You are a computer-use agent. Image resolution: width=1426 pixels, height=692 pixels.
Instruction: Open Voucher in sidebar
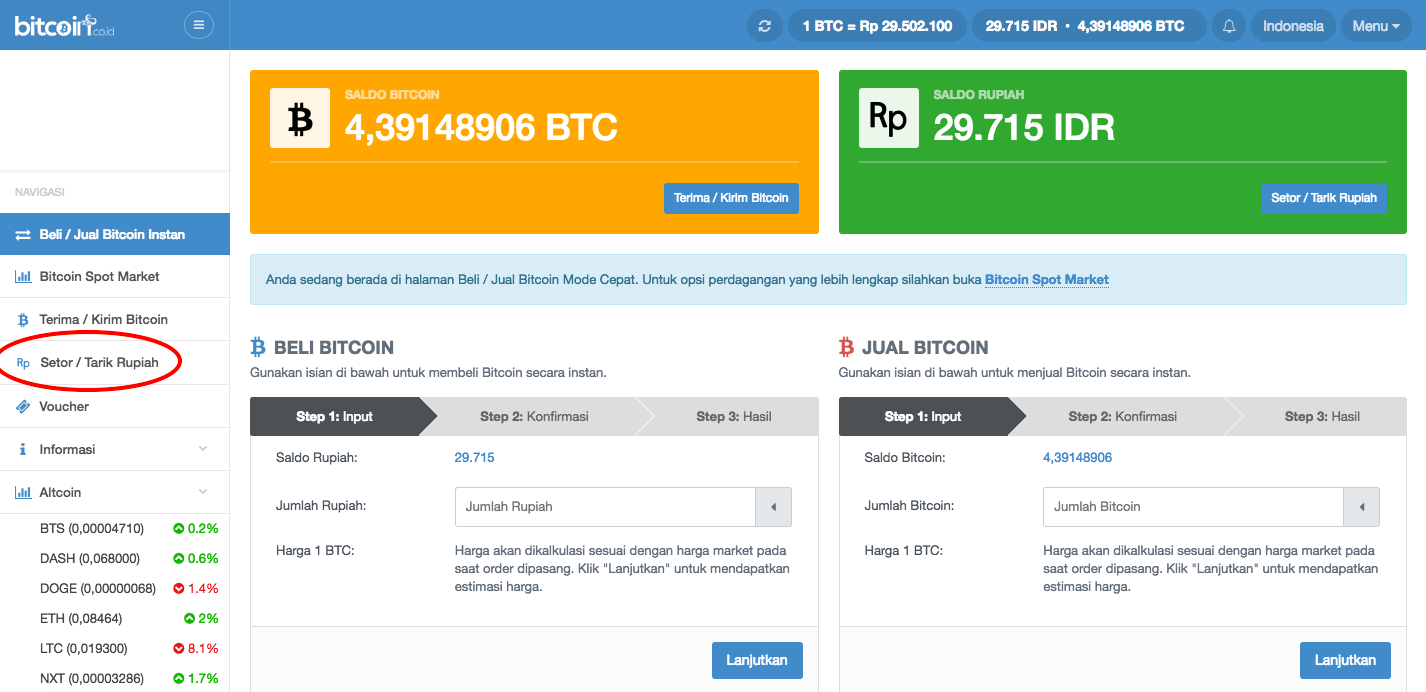pyautogui.click(x=115, y=407)
